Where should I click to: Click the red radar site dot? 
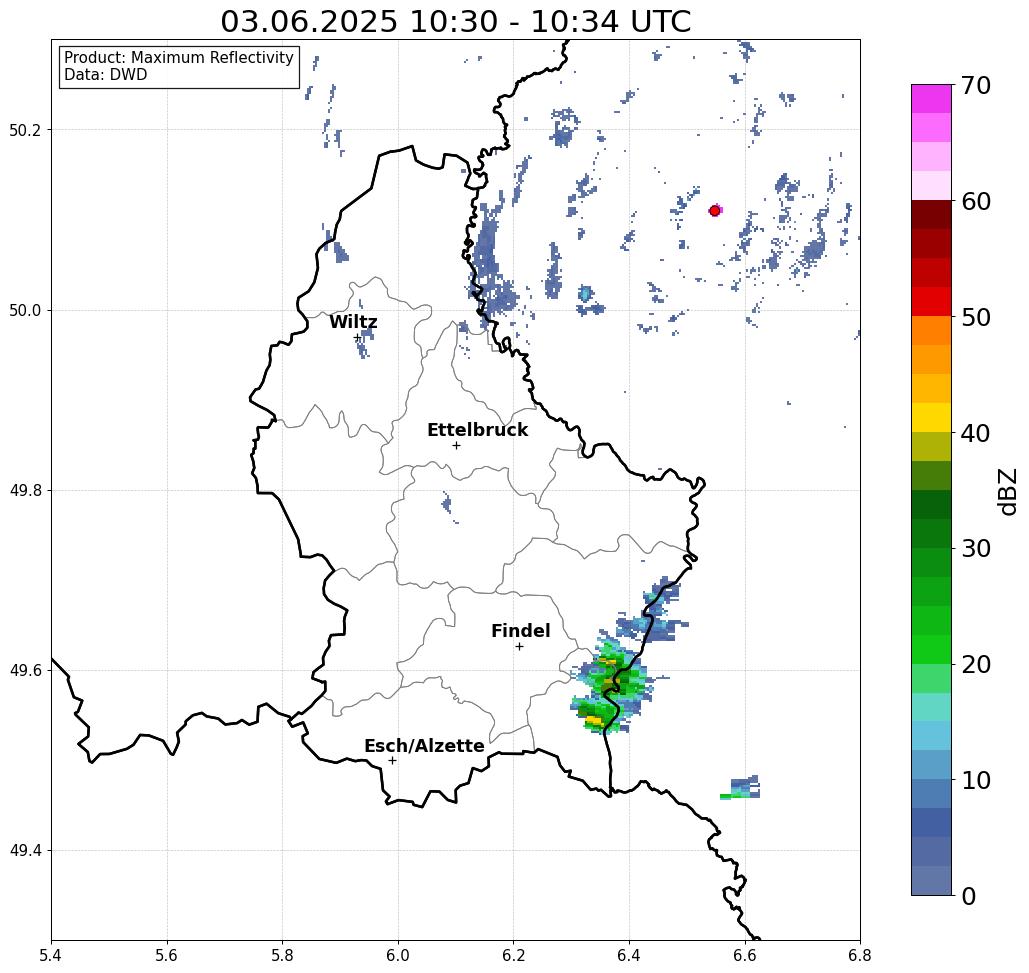715,211
